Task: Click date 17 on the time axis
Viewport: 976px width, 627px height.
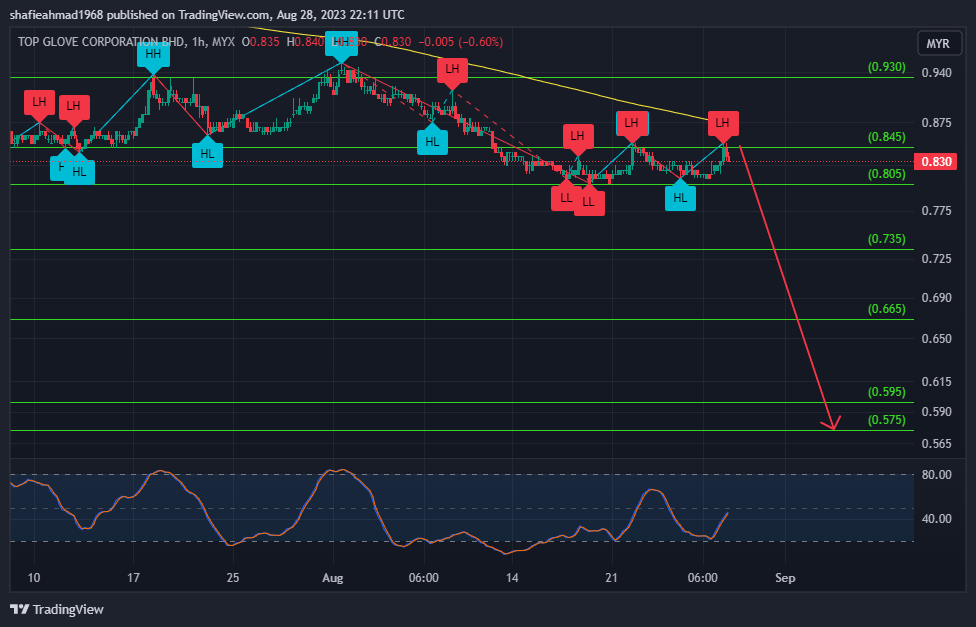Action: [x=133, y=578]
